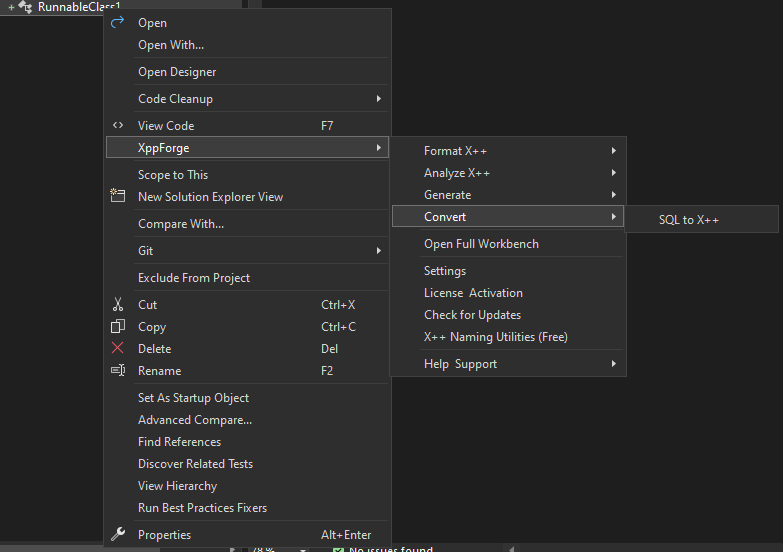Expand the Generate submenu arrow

tap(613, 195)
